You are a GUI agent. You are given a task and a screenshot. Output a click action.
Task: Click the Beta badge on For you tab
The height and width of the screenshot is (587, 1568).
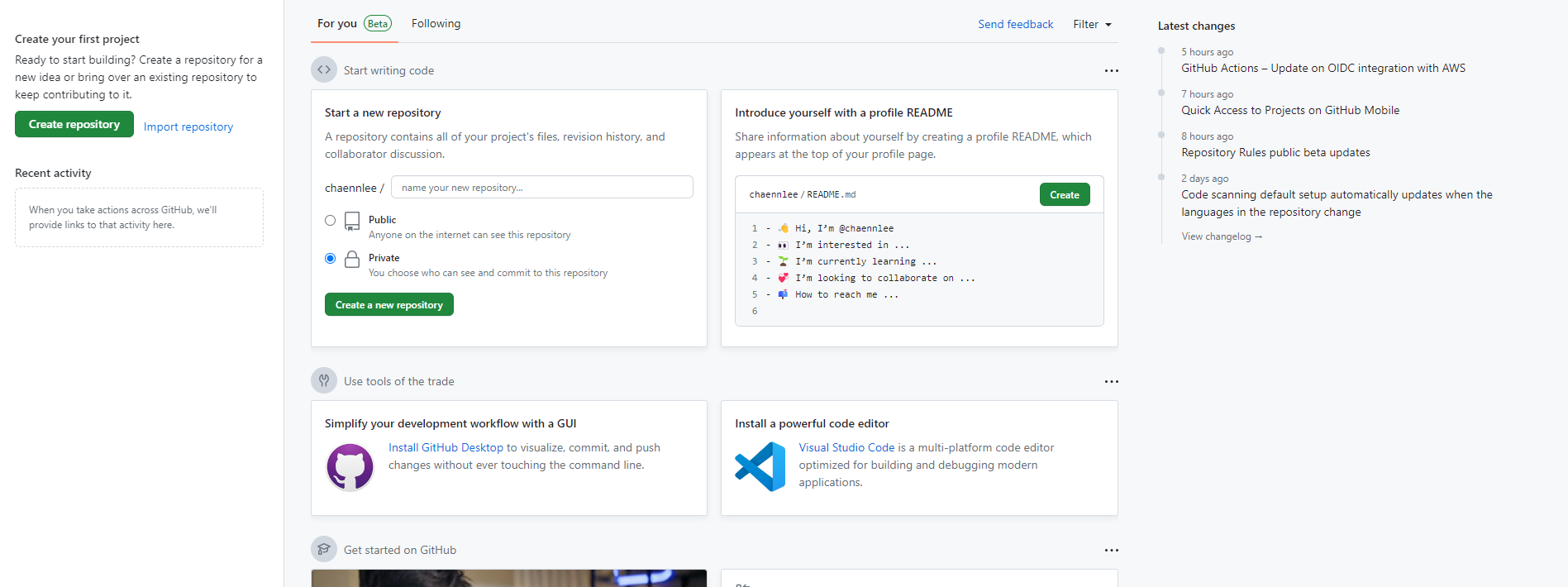378,23
